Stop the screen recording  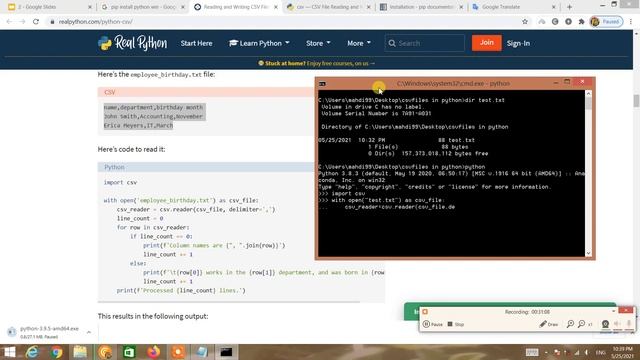tap(456, 324)
